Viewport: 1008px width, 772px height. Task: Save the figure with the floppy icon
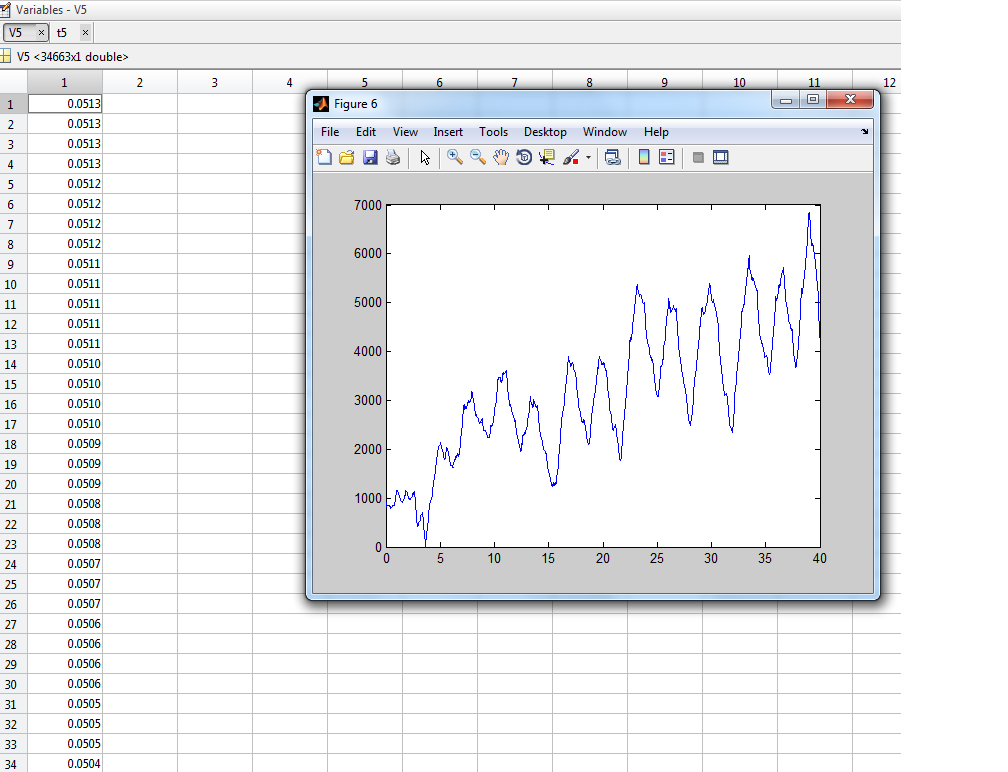(x=370, y=157)
